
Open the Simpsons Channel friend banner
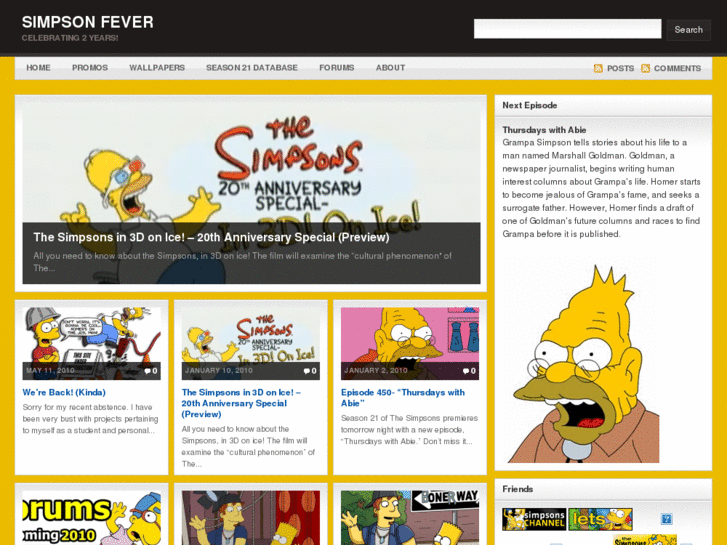(534, 519)
